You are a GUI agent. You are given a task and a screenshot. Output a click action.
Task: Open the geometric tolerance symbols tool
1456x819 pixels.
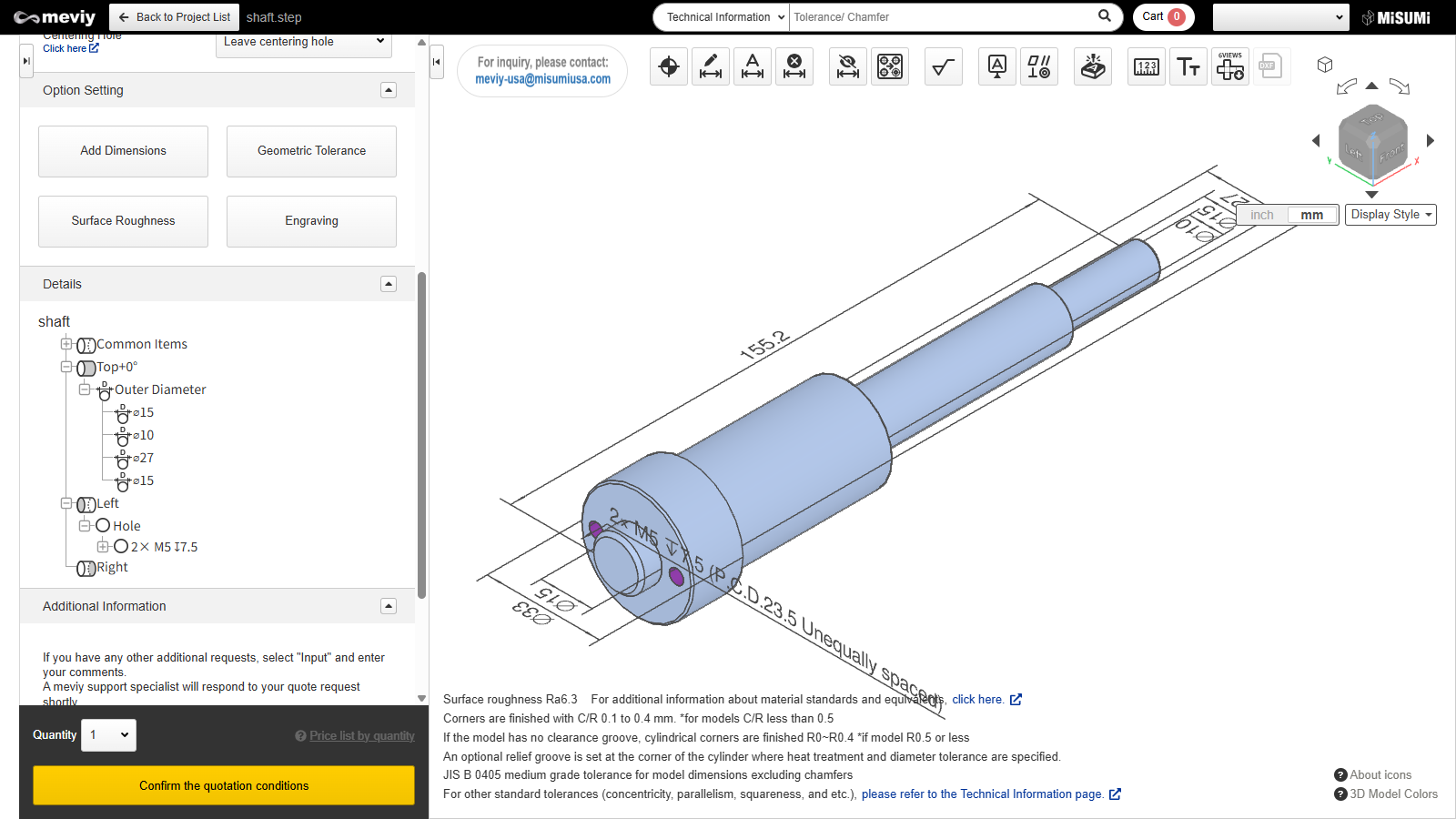(x=1038, y=67)
